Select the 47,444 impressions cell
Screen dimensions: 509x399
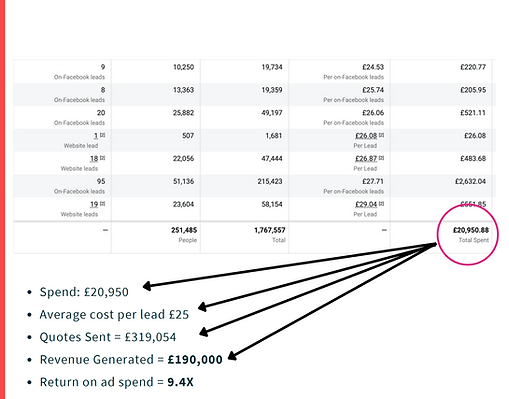(x=272, y=159)
